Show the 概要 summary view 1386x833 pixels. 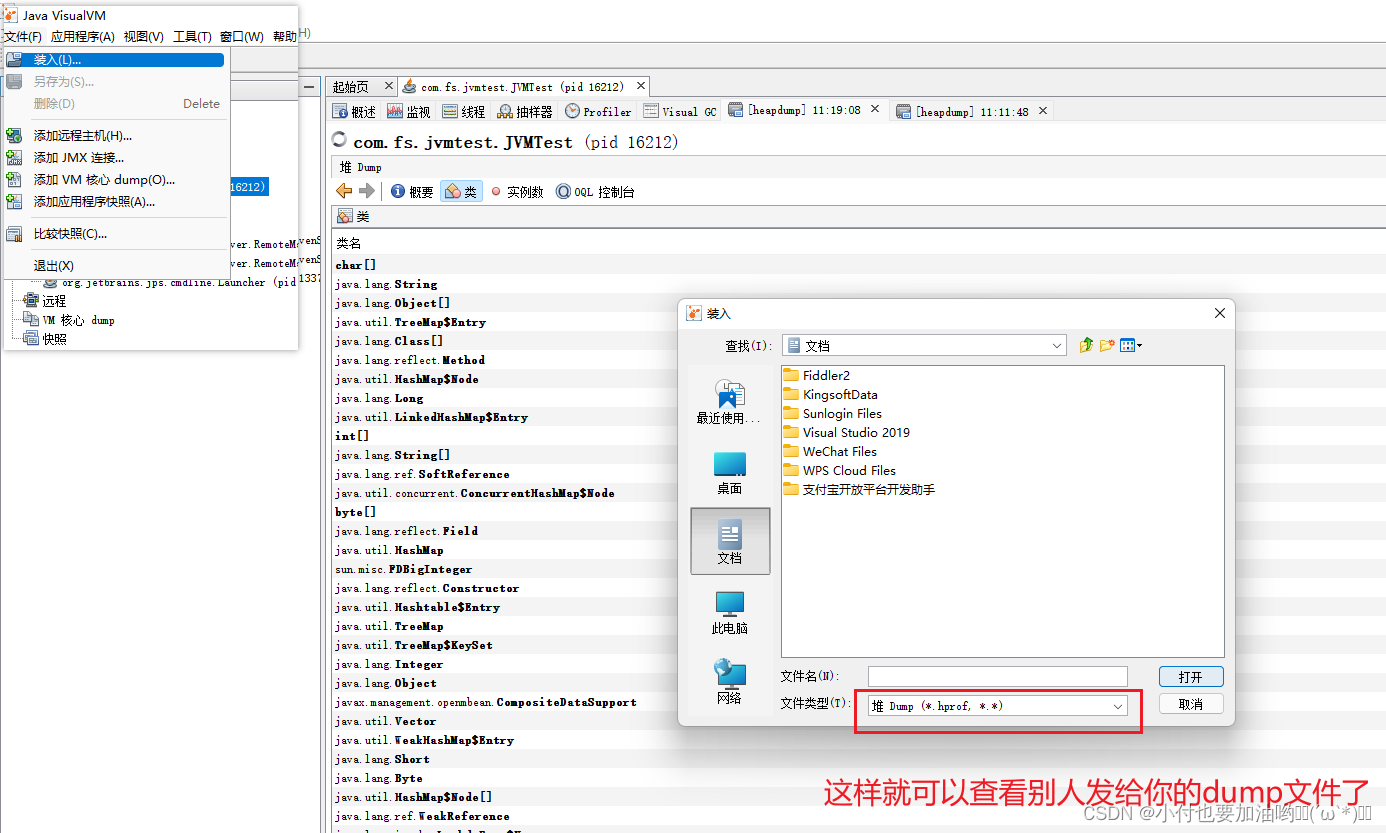[x=412, y=192]
